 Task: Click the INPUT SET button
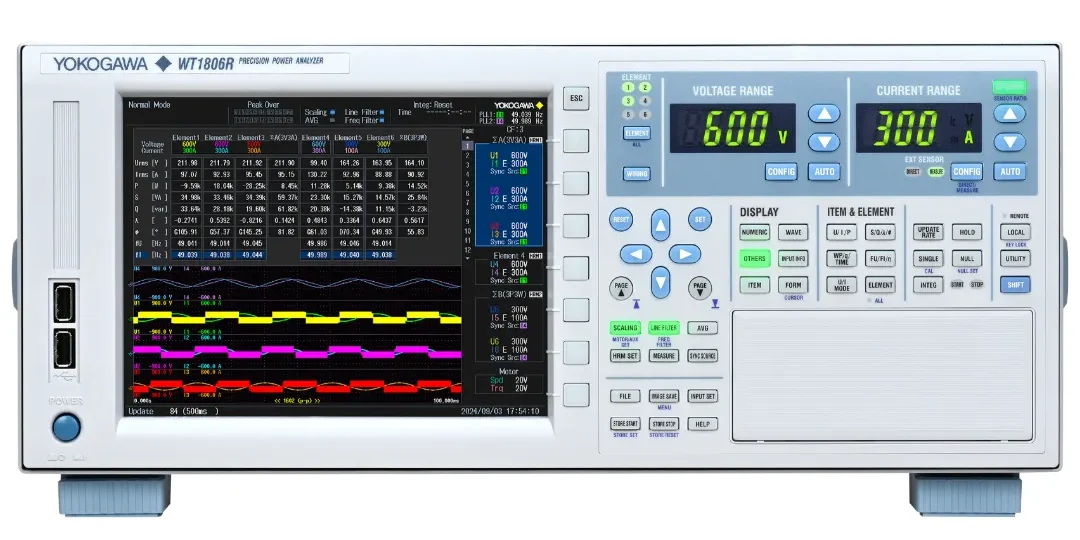pos(703,397)
